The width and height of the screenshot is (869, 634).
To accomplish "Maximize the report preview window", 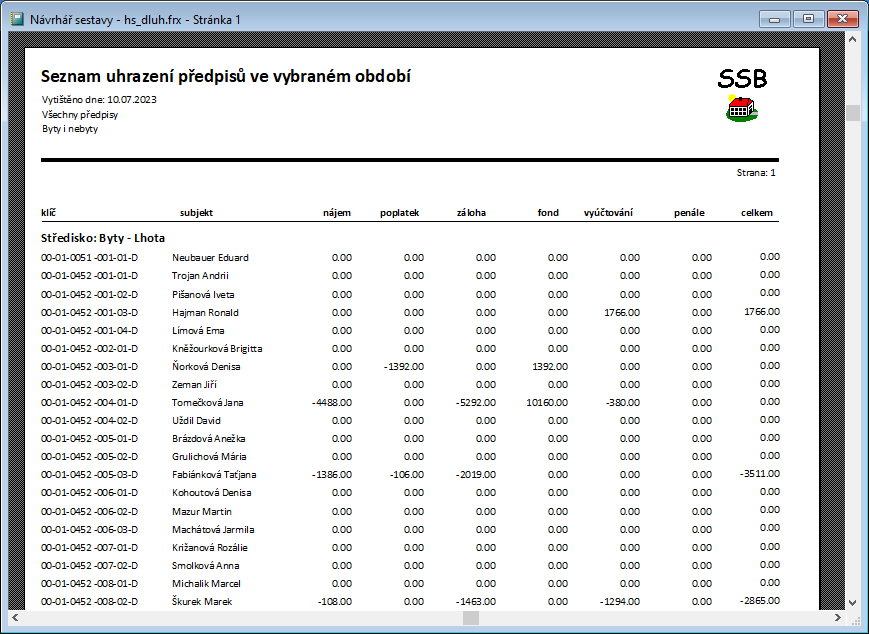I will click(x=807, y=18).
